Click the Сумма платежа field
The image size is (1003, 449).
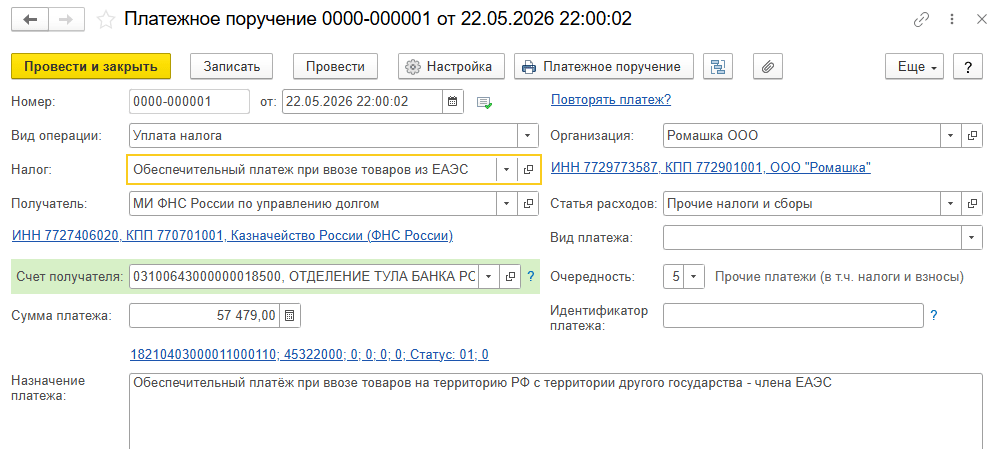[205, 315]
